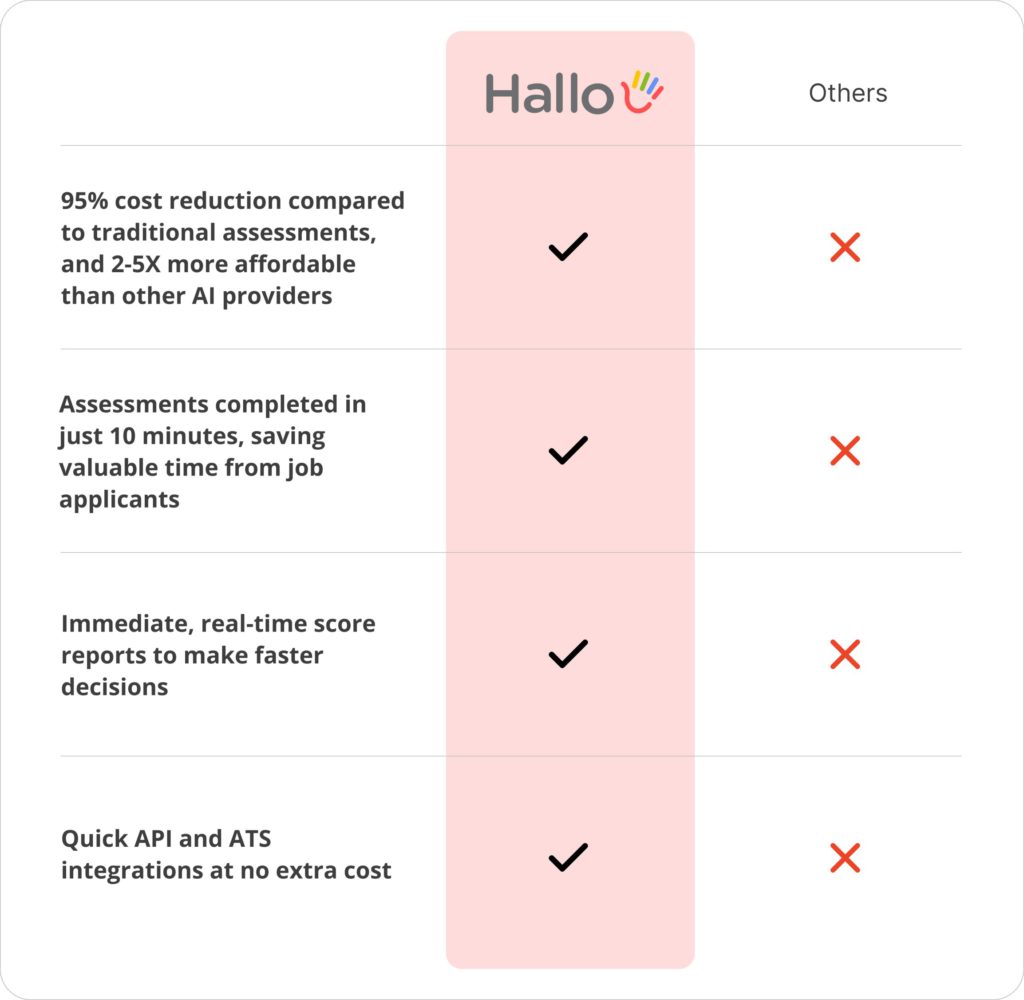Click the black checkmark for 95% cost reduction
The image size is (1024, 1000).
point(568,247)
